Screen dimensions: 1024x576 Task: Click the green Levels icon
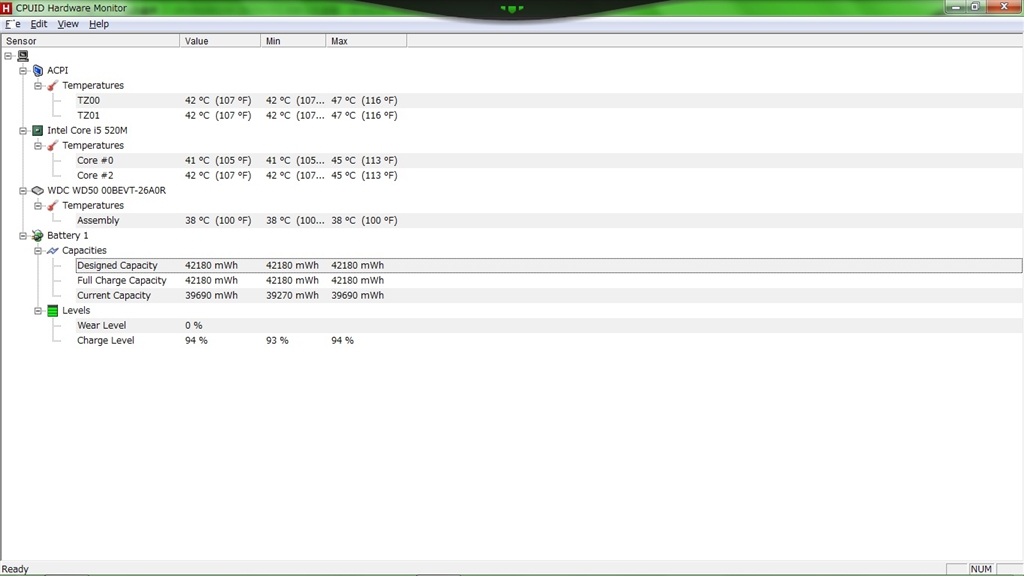[x=53, y=311]
